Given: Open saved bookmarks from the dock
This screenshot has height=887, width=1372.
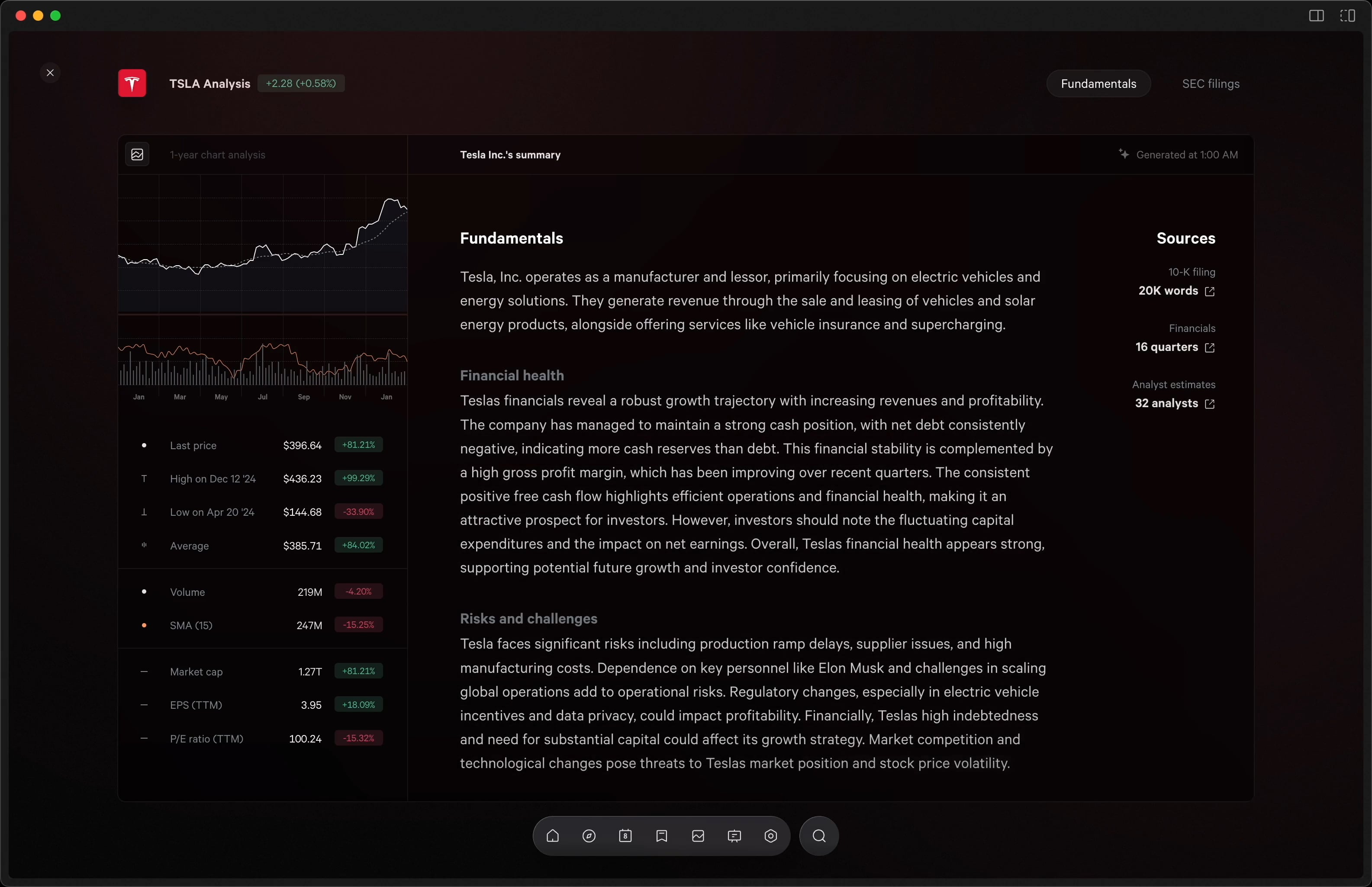Looking at the screenshot, I should point(661,836).
